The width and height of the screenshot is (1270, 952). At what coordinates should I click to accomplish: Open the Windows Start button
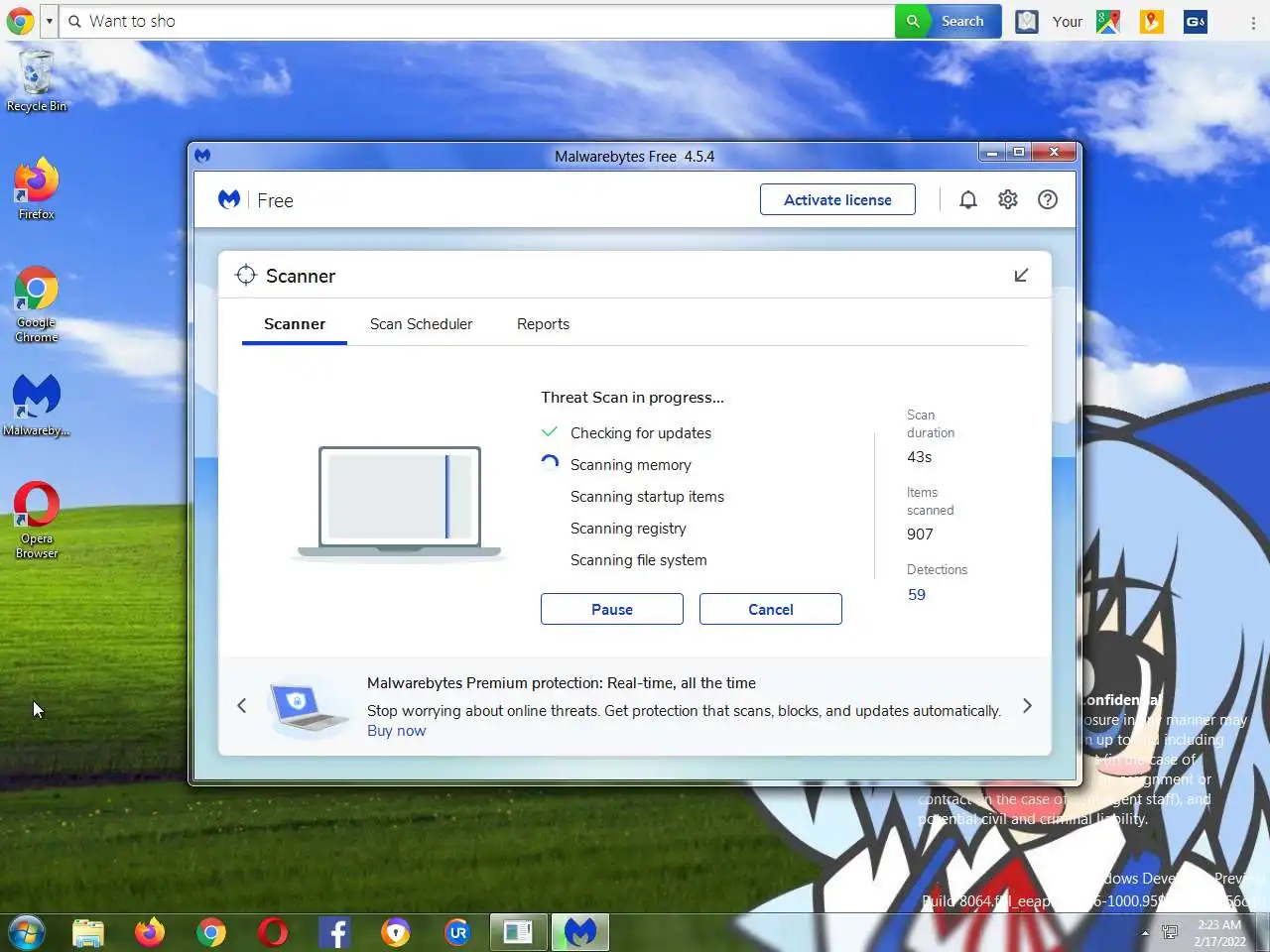click(x=27, y=932)
